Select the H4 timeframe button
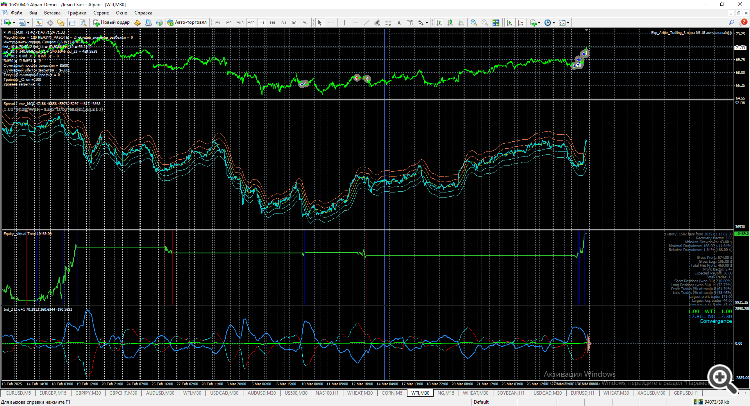Viewport: 750px width, 406px height. click(x=273, y=22)
